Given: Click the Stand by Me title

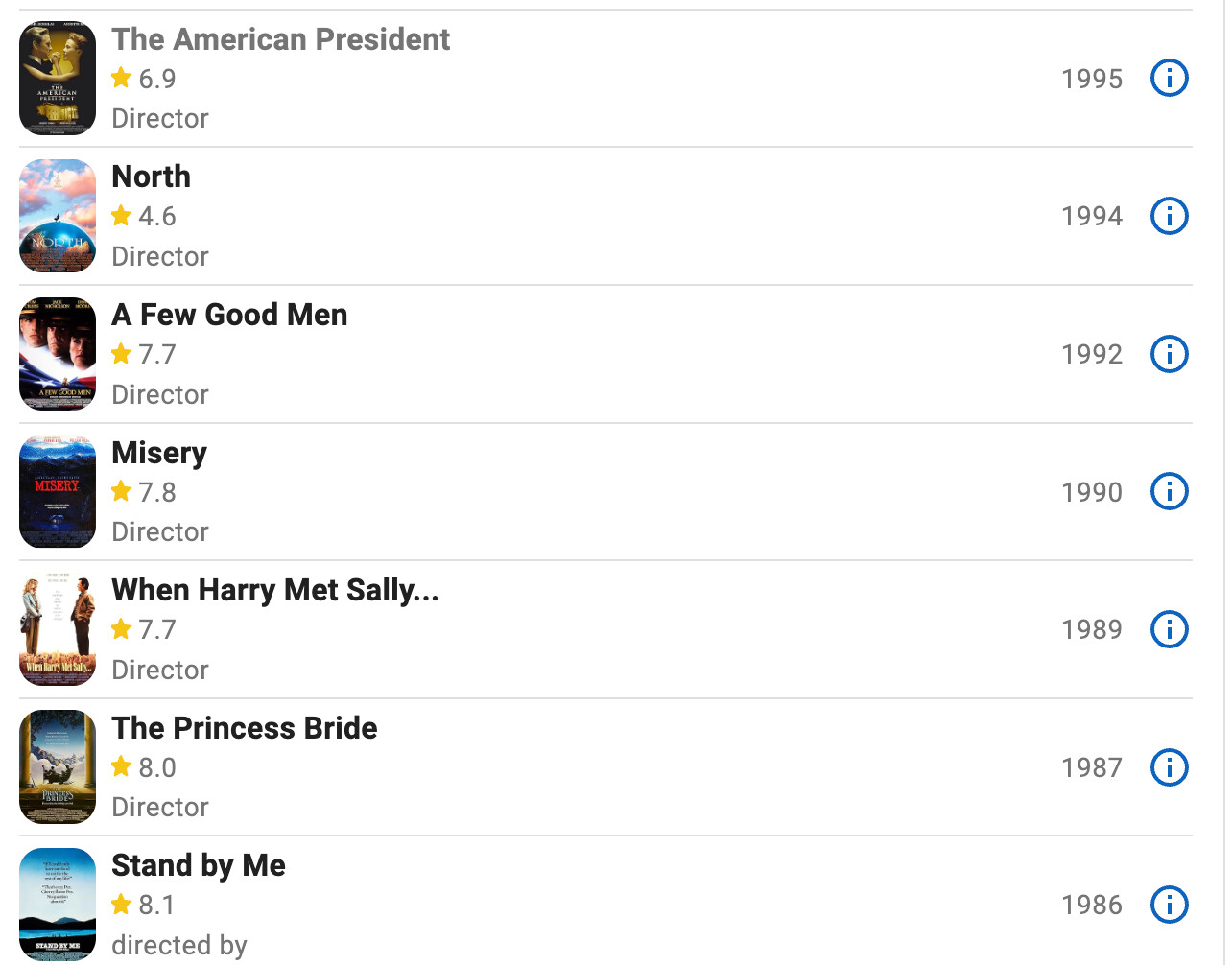Looking at the screenshot, I should 199,865.
